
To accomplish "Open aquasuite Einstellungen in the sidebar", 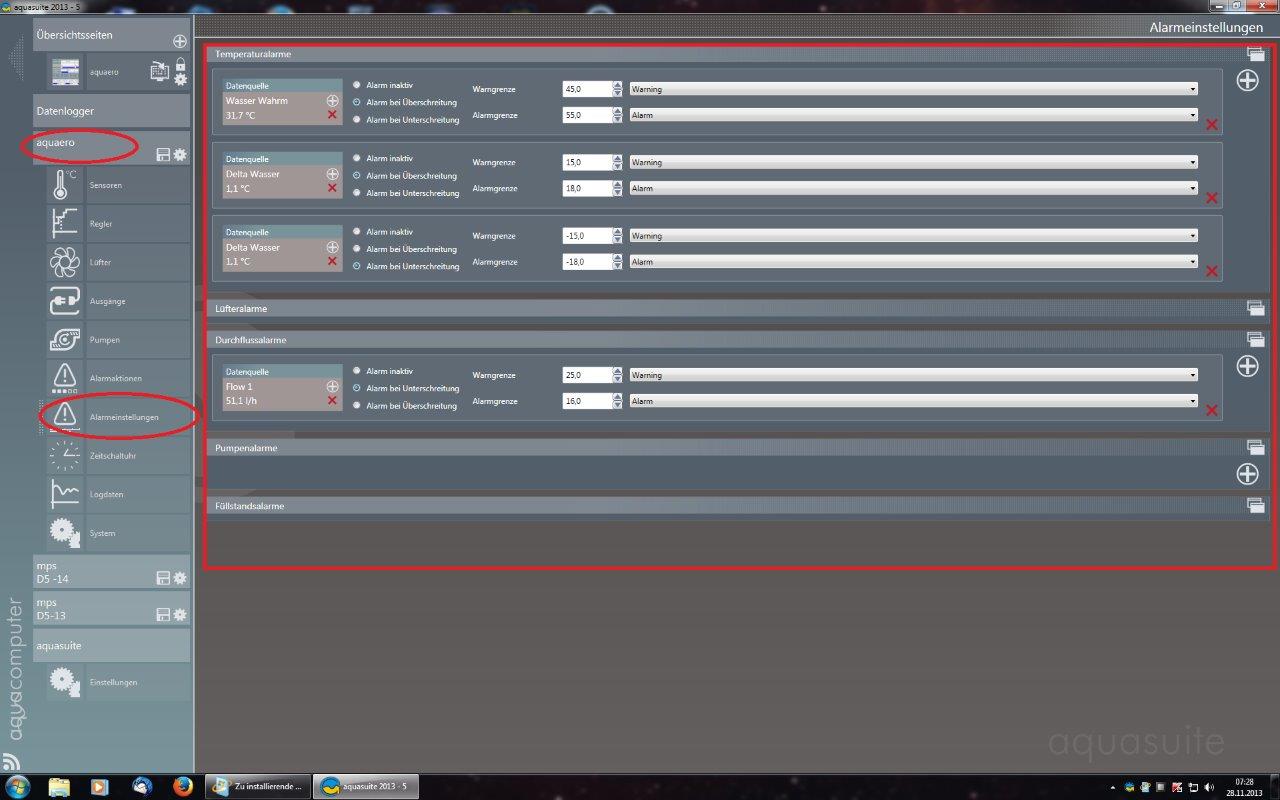I will click(117, 682).
